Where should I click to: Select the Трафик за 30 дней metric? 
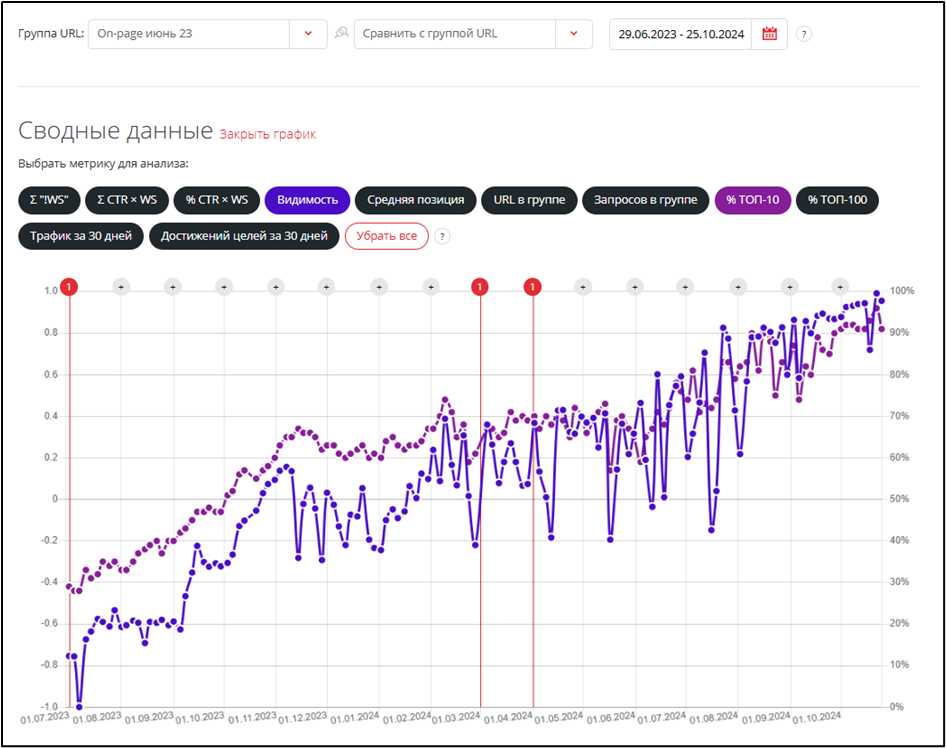click(81, 237)
